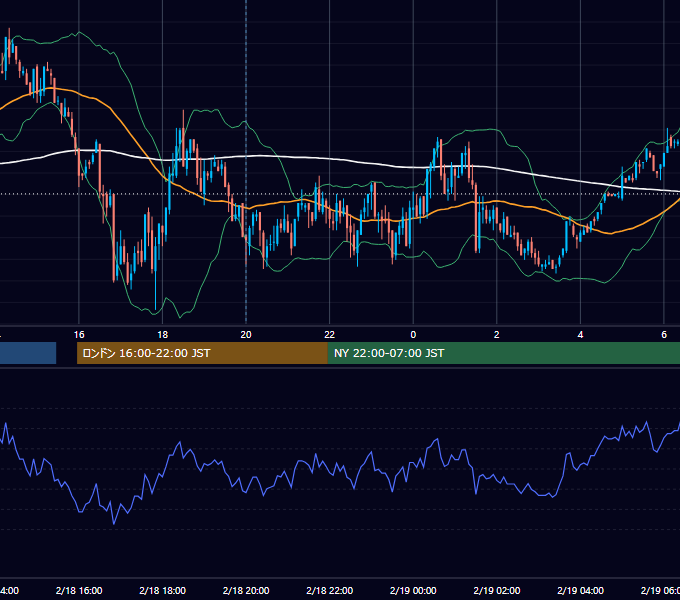This screenshot has height=600, width=680.
Task: Click the '2' hour label on the upper axis
Action: 497,335
